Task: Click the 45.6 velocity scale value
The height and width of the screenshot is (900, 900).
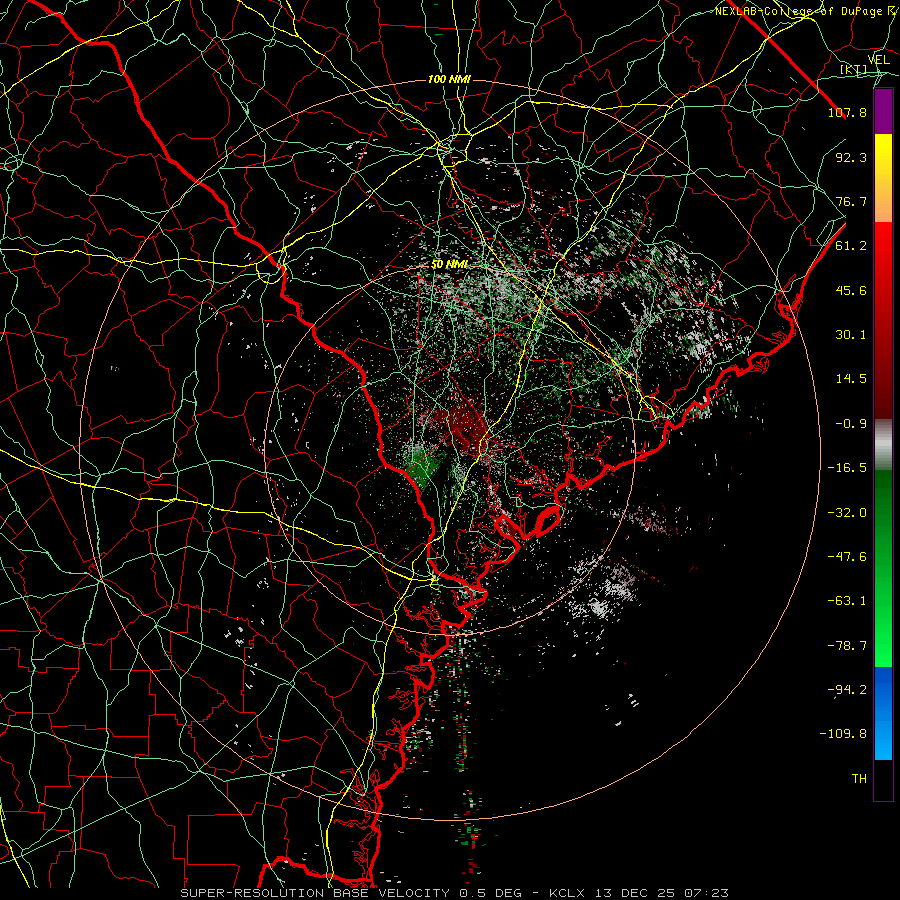Action: [x=851, y=290]
